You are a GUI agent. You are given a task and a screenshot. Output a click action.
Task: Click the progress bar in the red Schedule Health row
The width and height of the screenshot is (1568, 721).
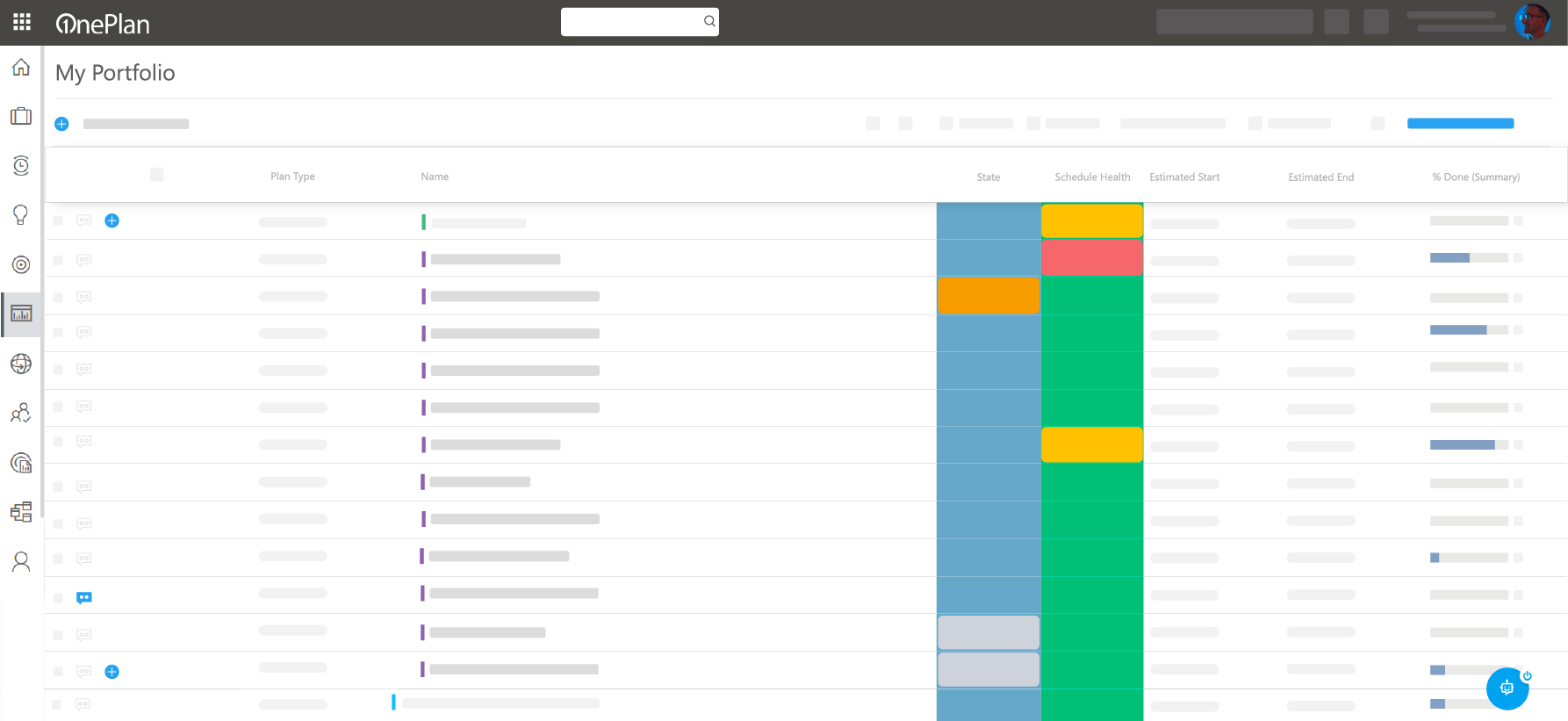coord(1469,258)
